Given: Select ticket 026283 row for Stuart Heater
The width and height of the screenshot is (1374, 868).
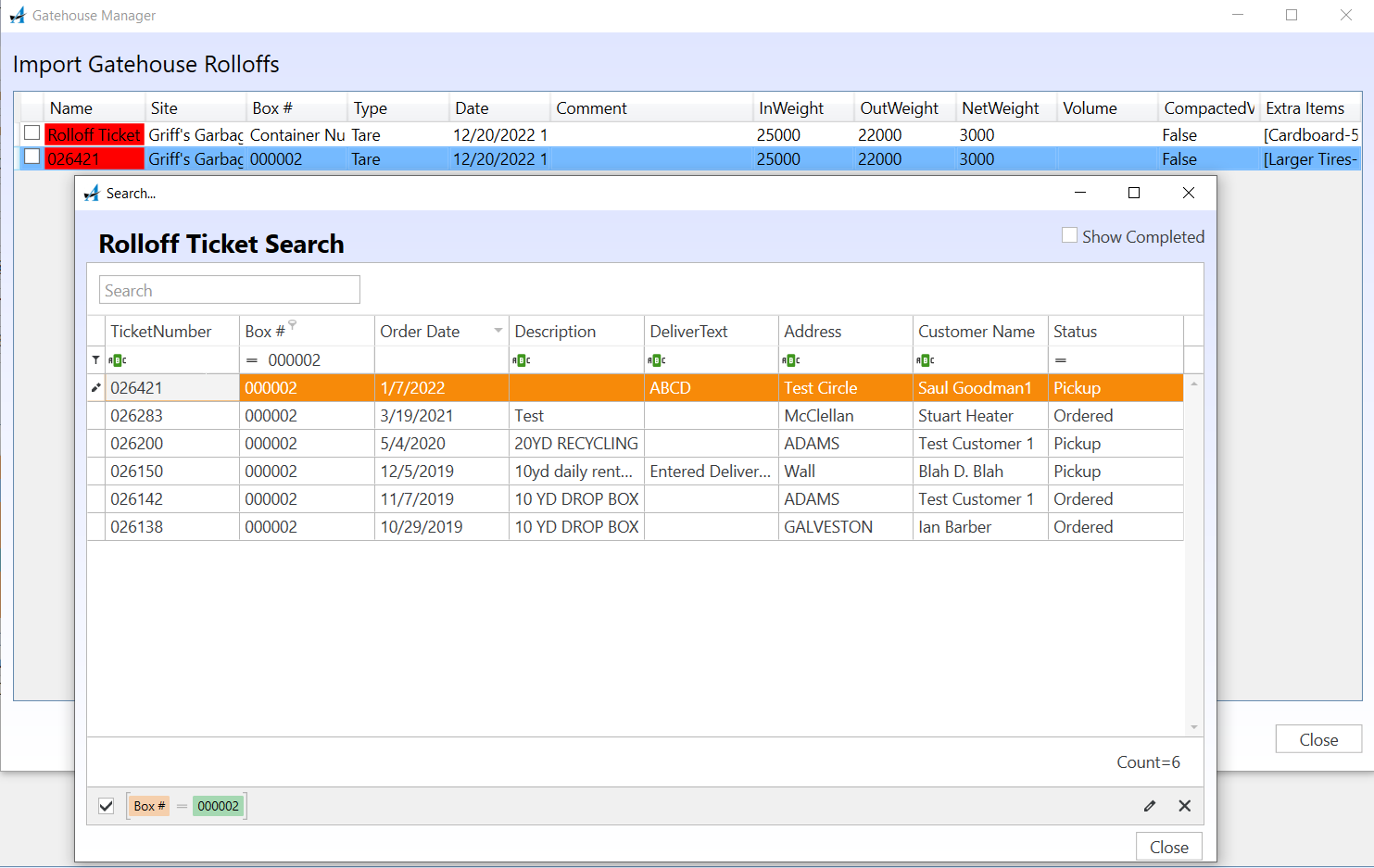Looking at the screenshot, I should coord(556,416).
